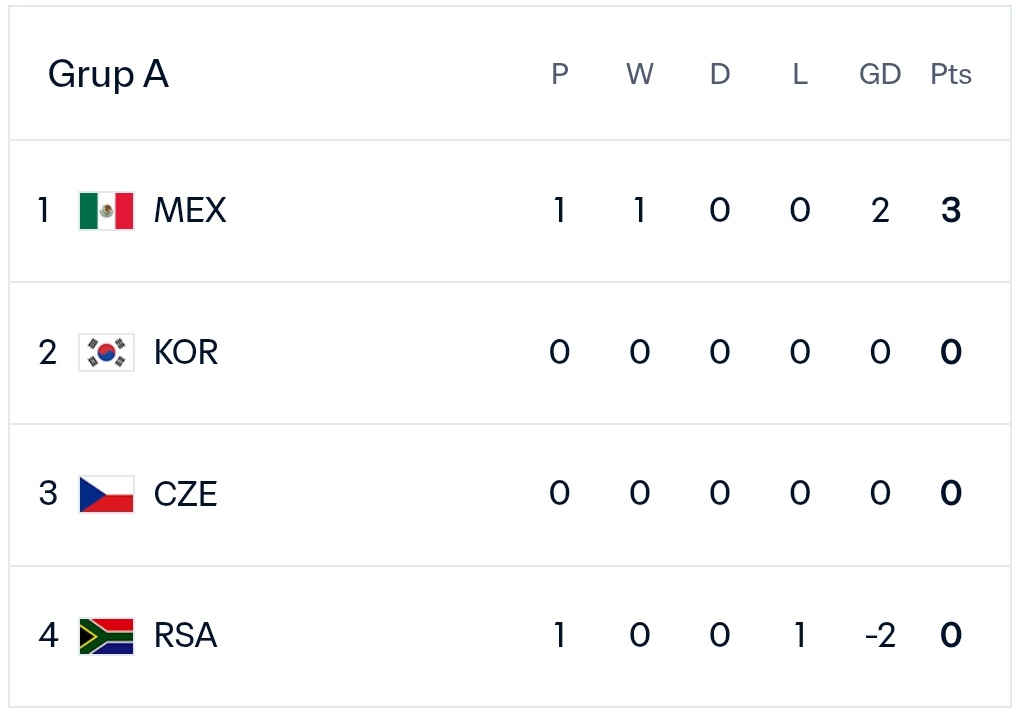Viewport: 1018px width, 711px height.
Task: Click Mexico's goal difference value 2
Action: point(880,210)
